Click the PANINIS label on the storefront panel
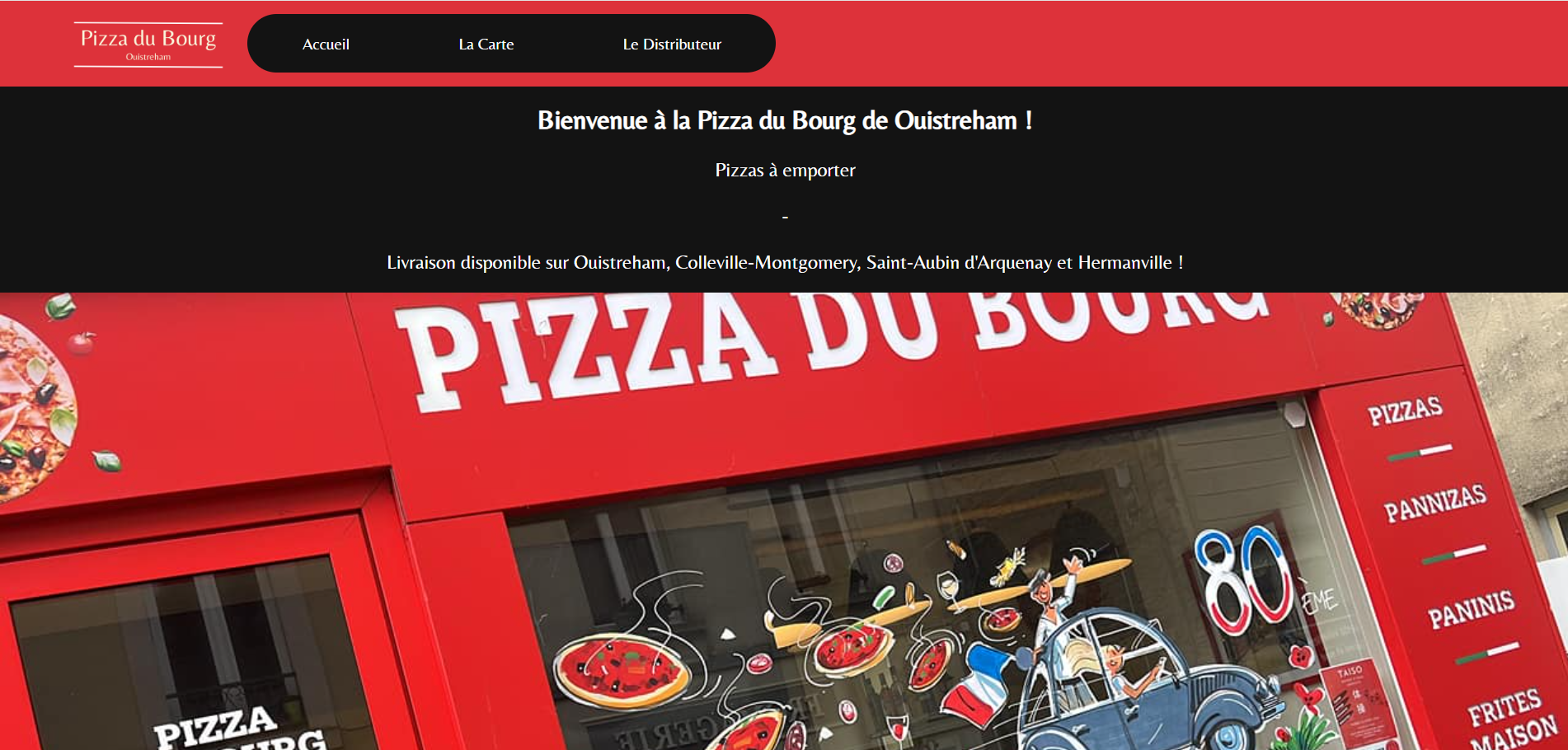This screenshot has height=750, width=1568. pyautogui.click(x=1472, y=608)
